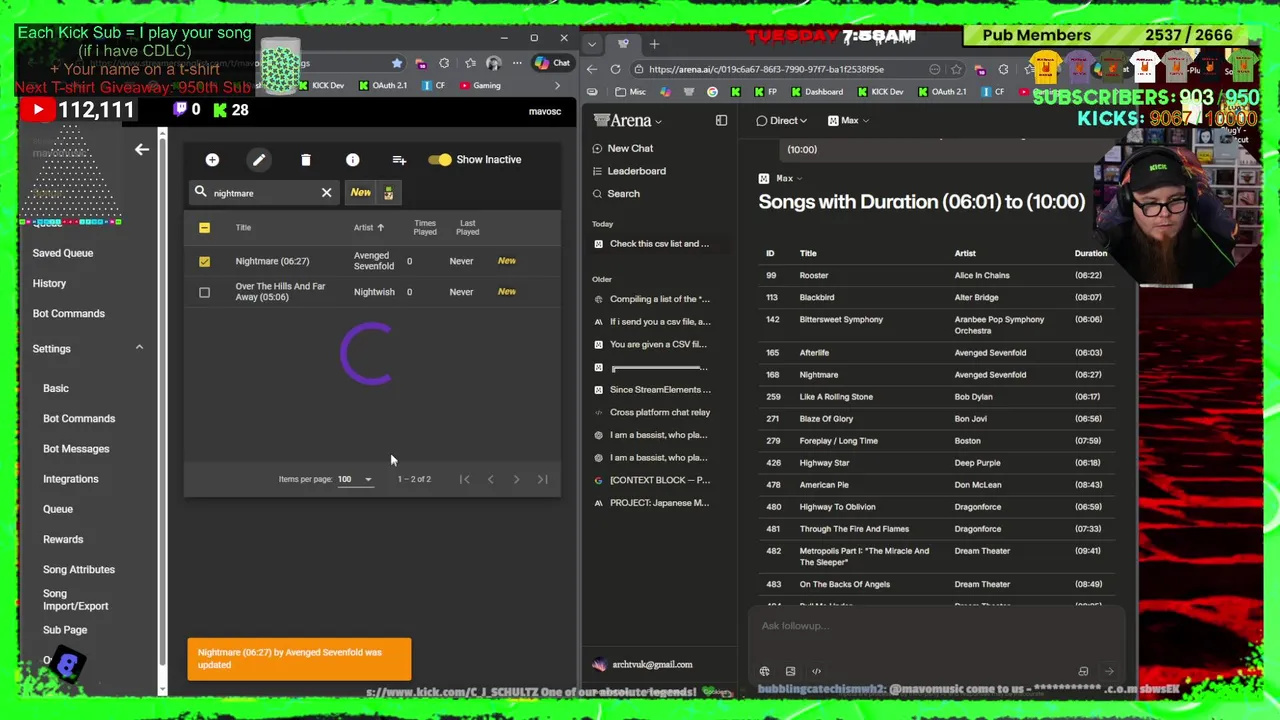This screenshot has height=720, width=1280.
Task: Open the tab search chevron in Arena browser
Action: (592, 44)
